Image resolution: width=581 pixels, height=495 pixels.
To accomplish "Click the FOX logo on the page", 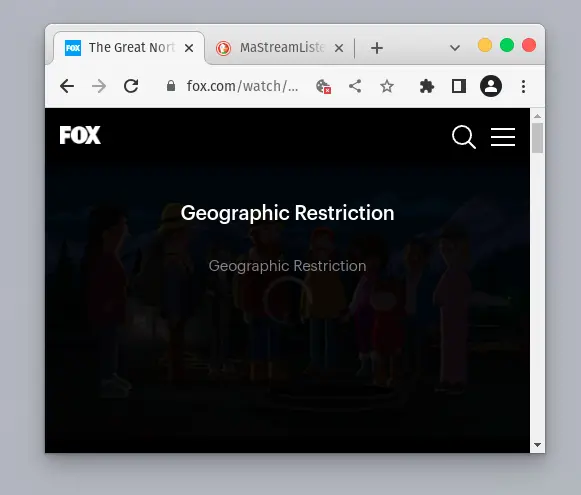I will click(80, 135).
